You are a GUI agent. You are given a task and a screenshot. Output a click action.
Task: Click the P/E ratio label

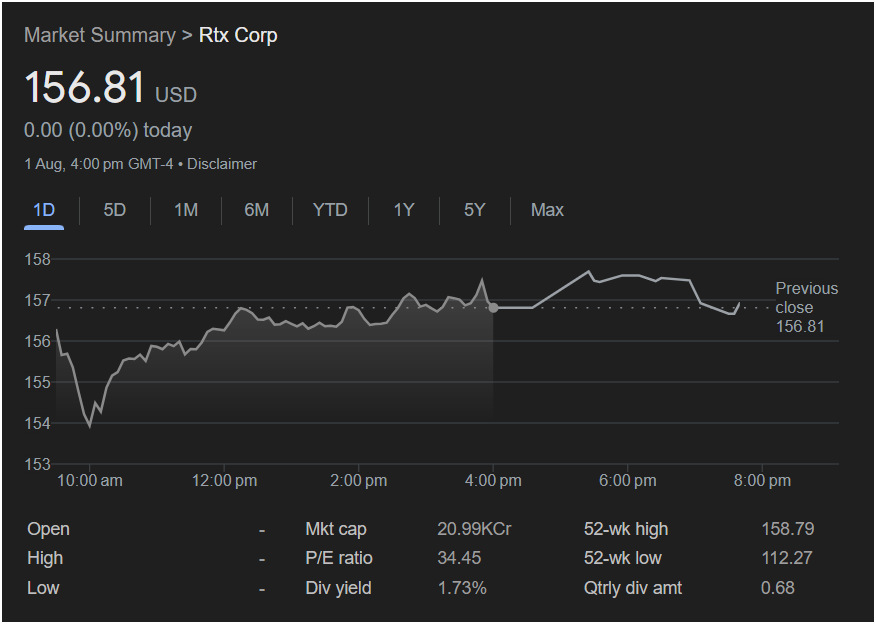pos(339,558)
